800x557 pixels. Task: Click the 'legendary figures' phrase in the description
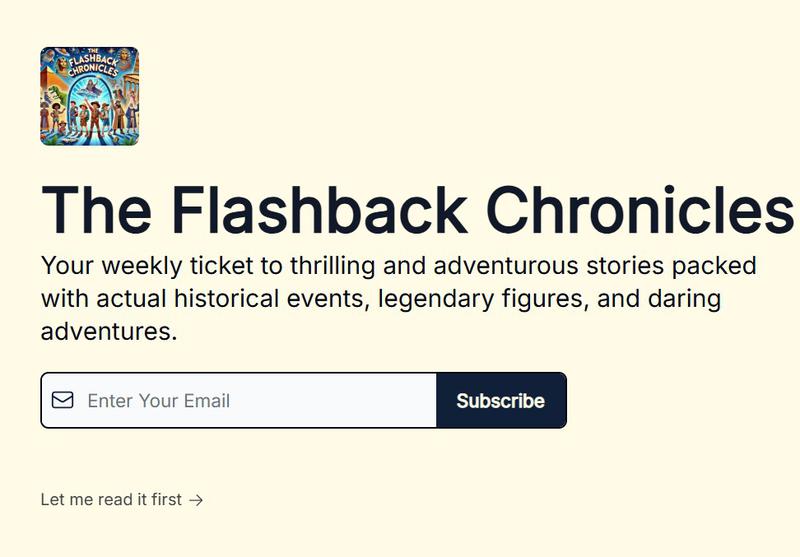pos(480,299)
